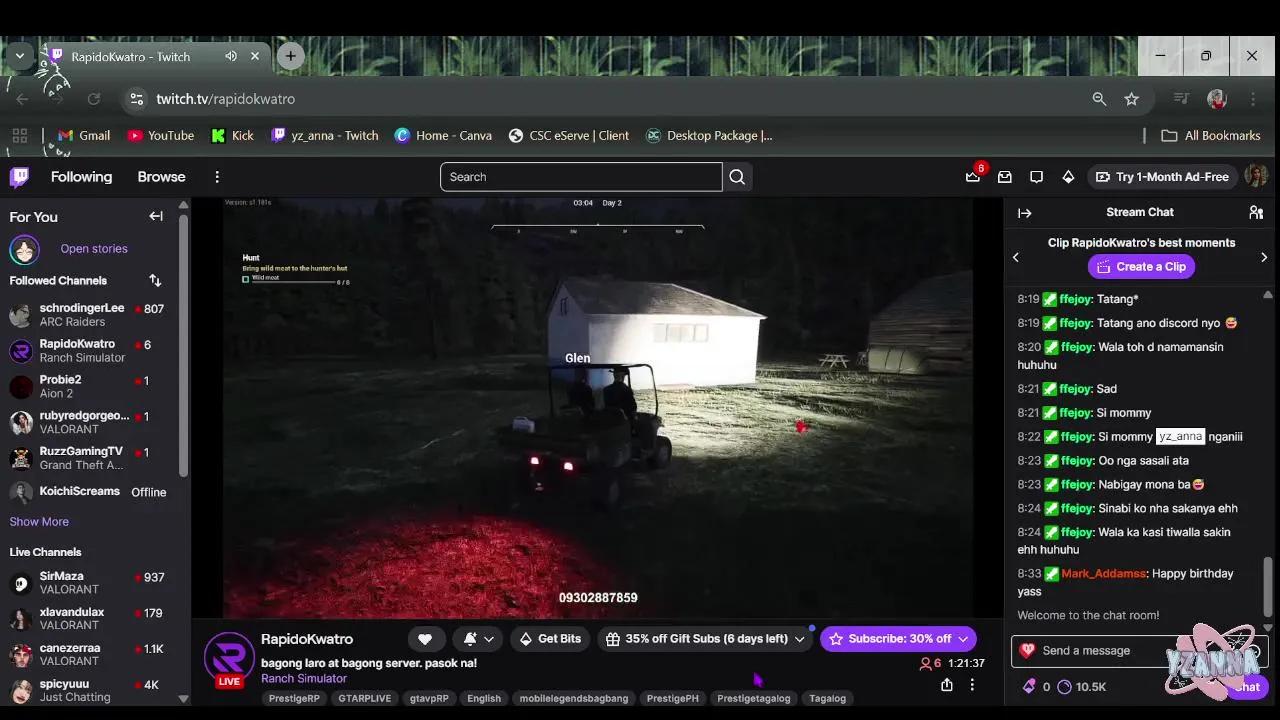
Task: Open the Twitch more options menu beside Browse
Action: tap(217, 177)
